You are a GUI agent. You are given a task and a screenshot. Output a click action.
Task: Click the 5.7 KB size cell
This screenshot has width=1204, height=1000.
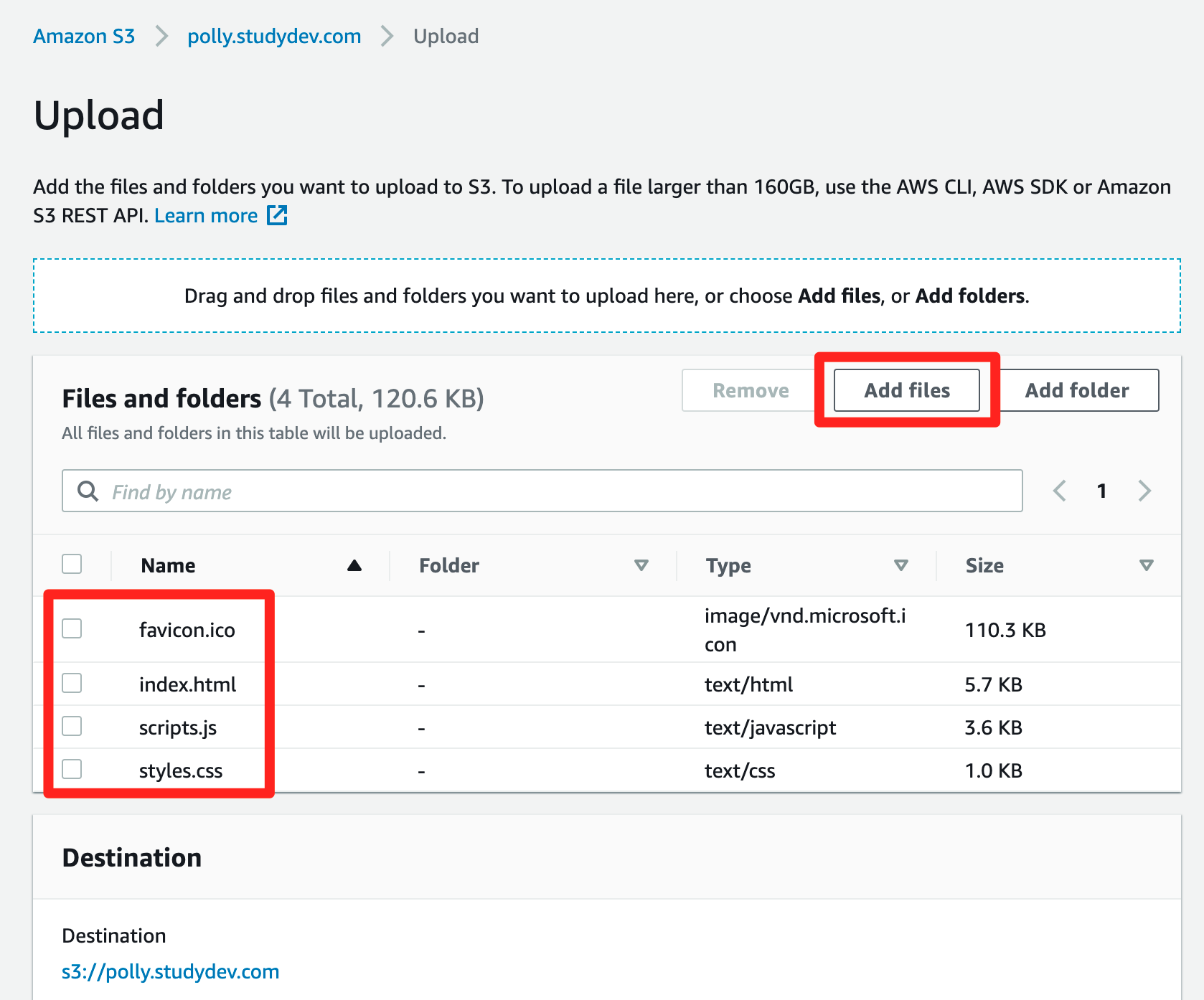(993, 684)
